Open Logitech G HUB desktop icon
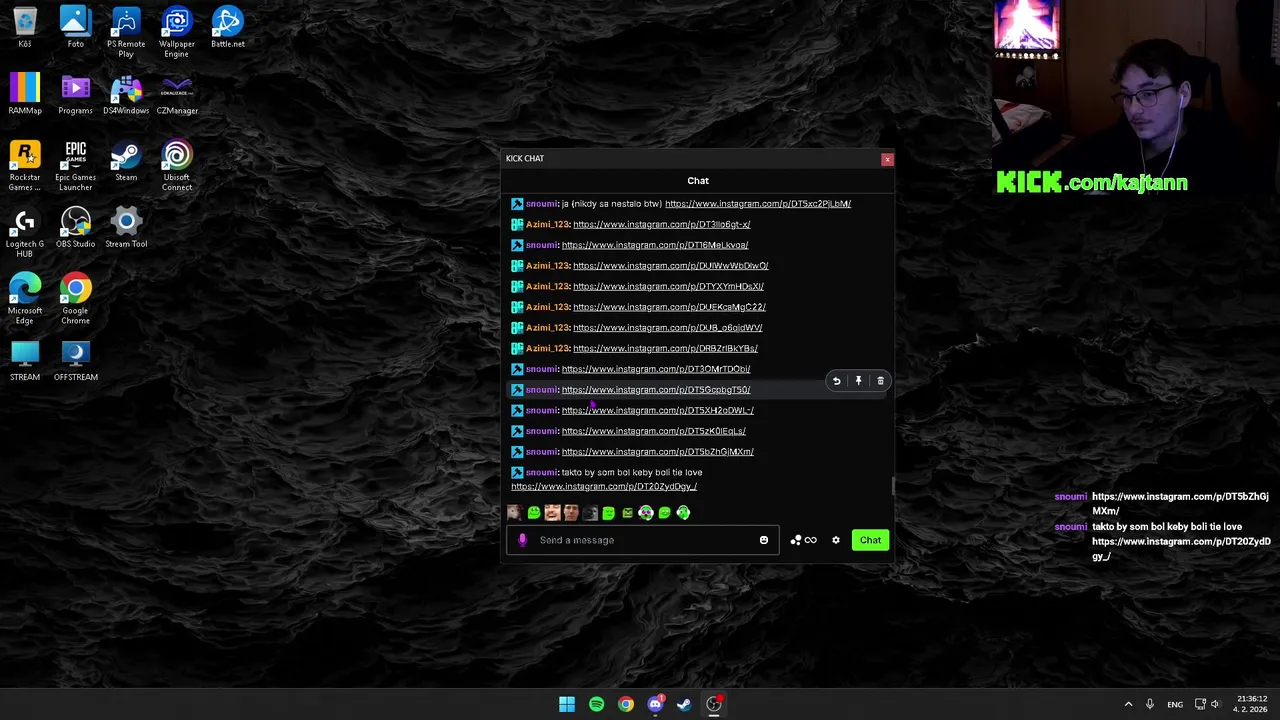The image size is (1280, 720). 25,233
